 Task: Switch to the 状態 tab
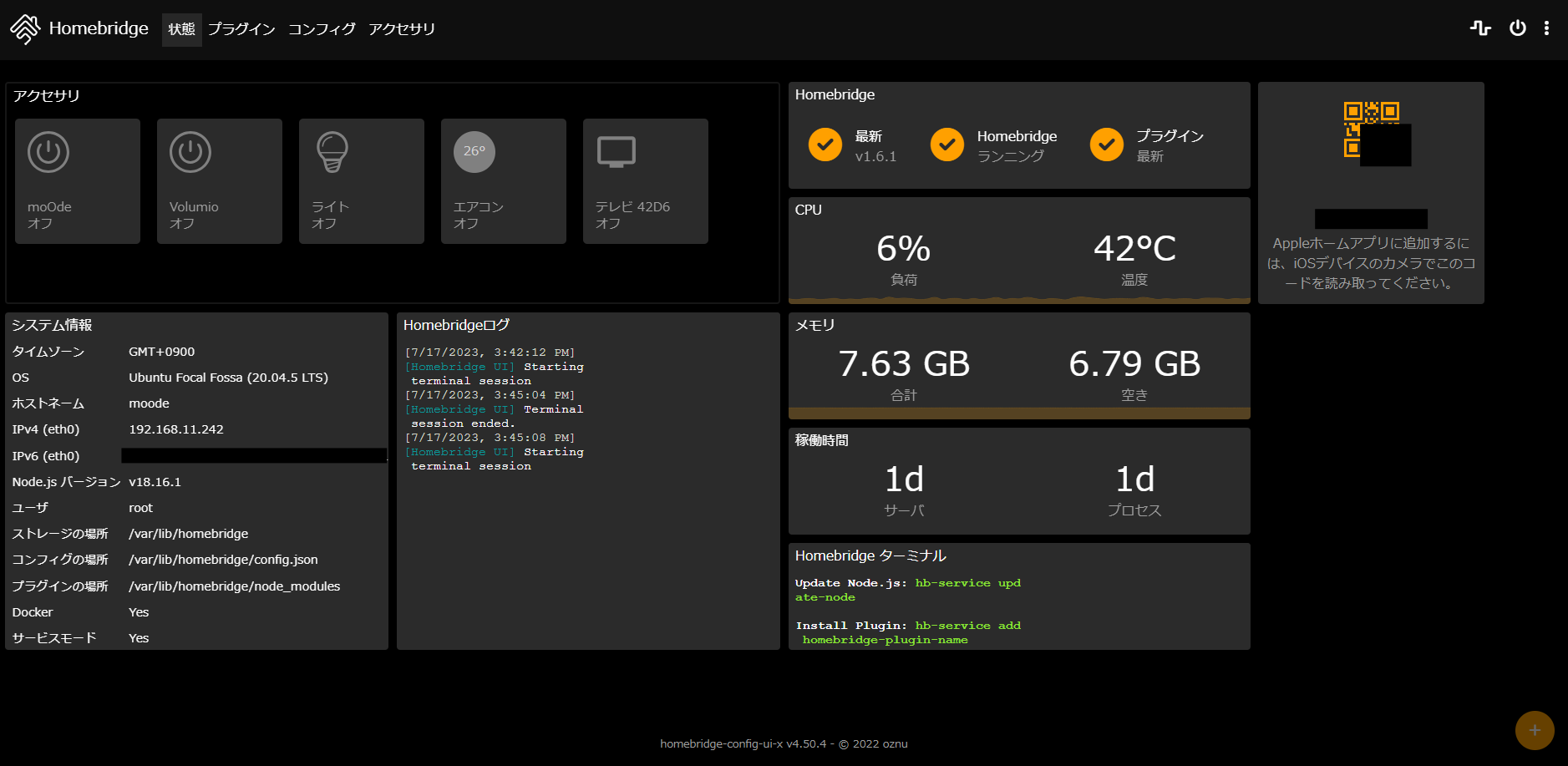[181, 29]
